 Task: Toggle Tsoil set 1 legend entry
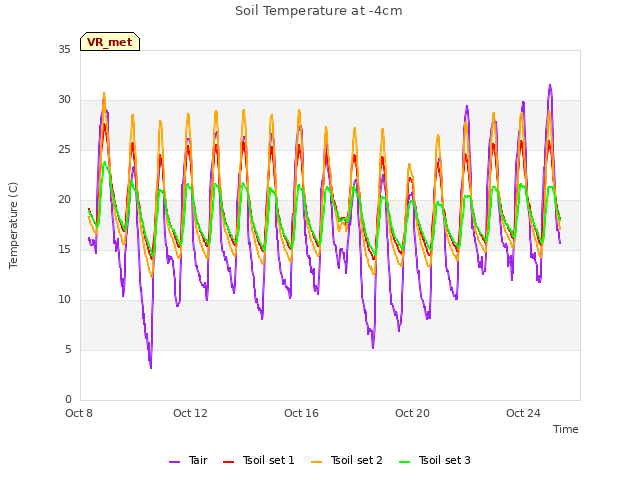[x=259, y=460]
